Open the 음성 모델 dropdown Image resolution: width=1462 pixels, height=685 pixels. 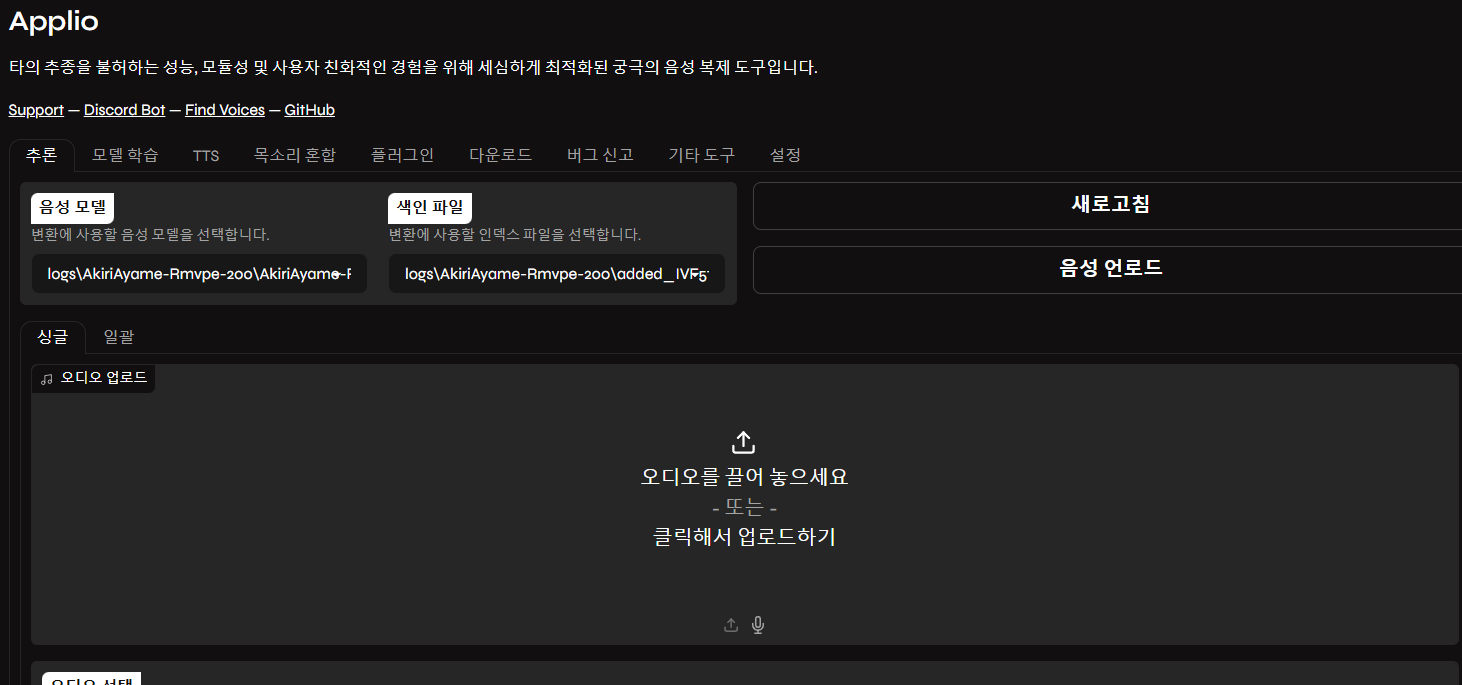(199, 273)
